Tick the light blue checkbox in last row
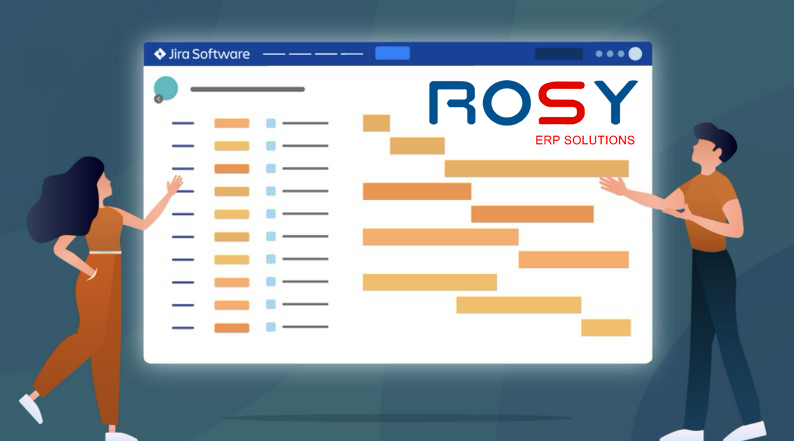 (x=271, y=327)
